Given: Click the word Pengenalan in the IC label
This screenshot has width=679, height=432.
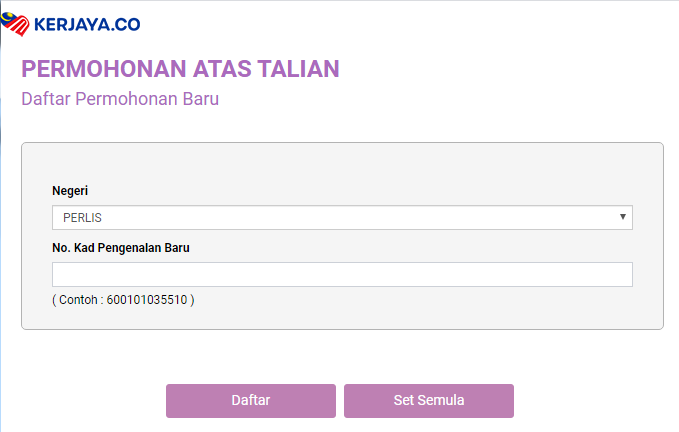Looking at the screenshot, I should coord(130,248).
